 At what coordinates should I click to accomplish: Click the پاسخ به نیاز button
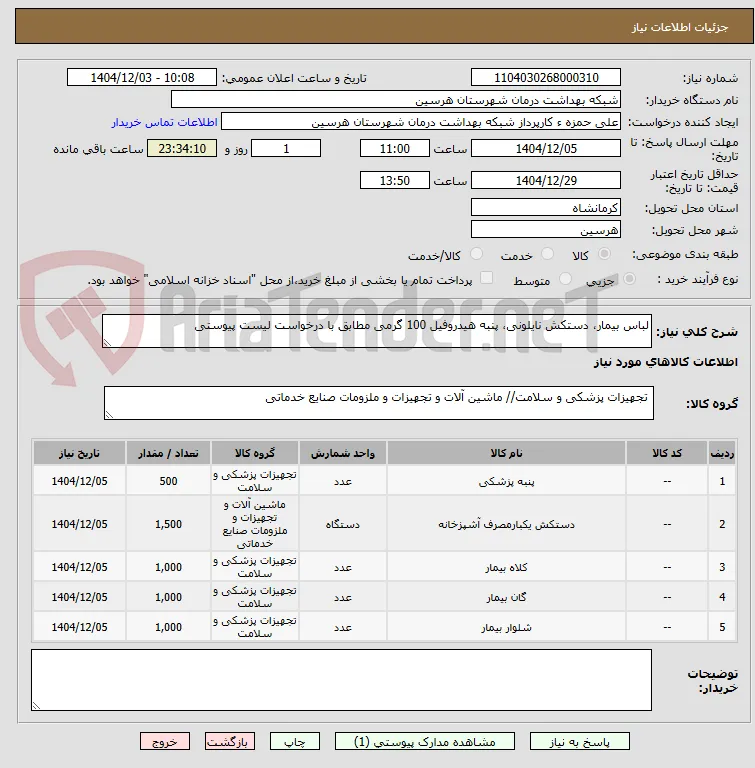580,742
